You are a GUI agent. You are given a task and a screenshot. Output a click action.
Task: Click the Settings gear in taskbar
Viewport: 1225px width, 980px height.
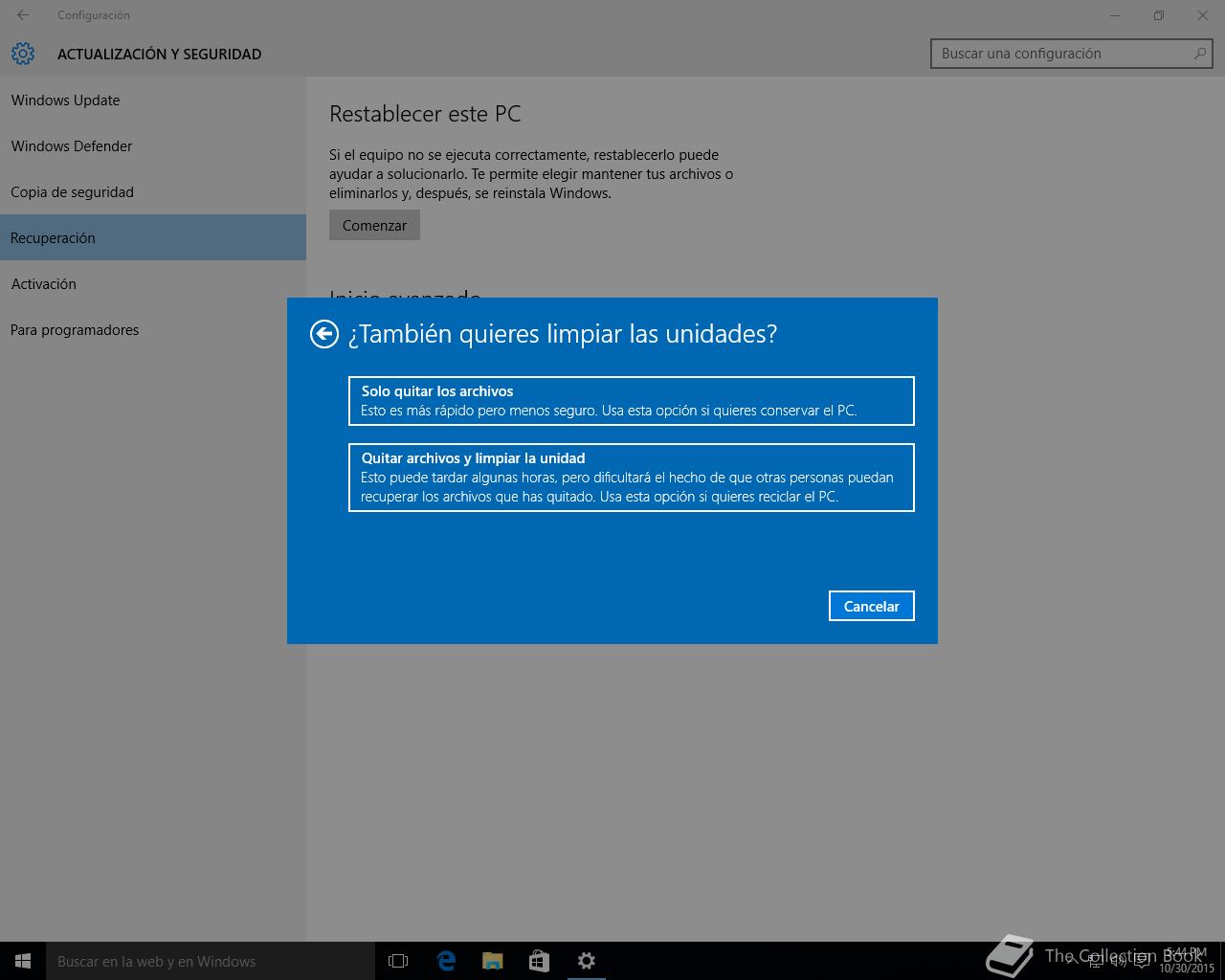point(587,961)
